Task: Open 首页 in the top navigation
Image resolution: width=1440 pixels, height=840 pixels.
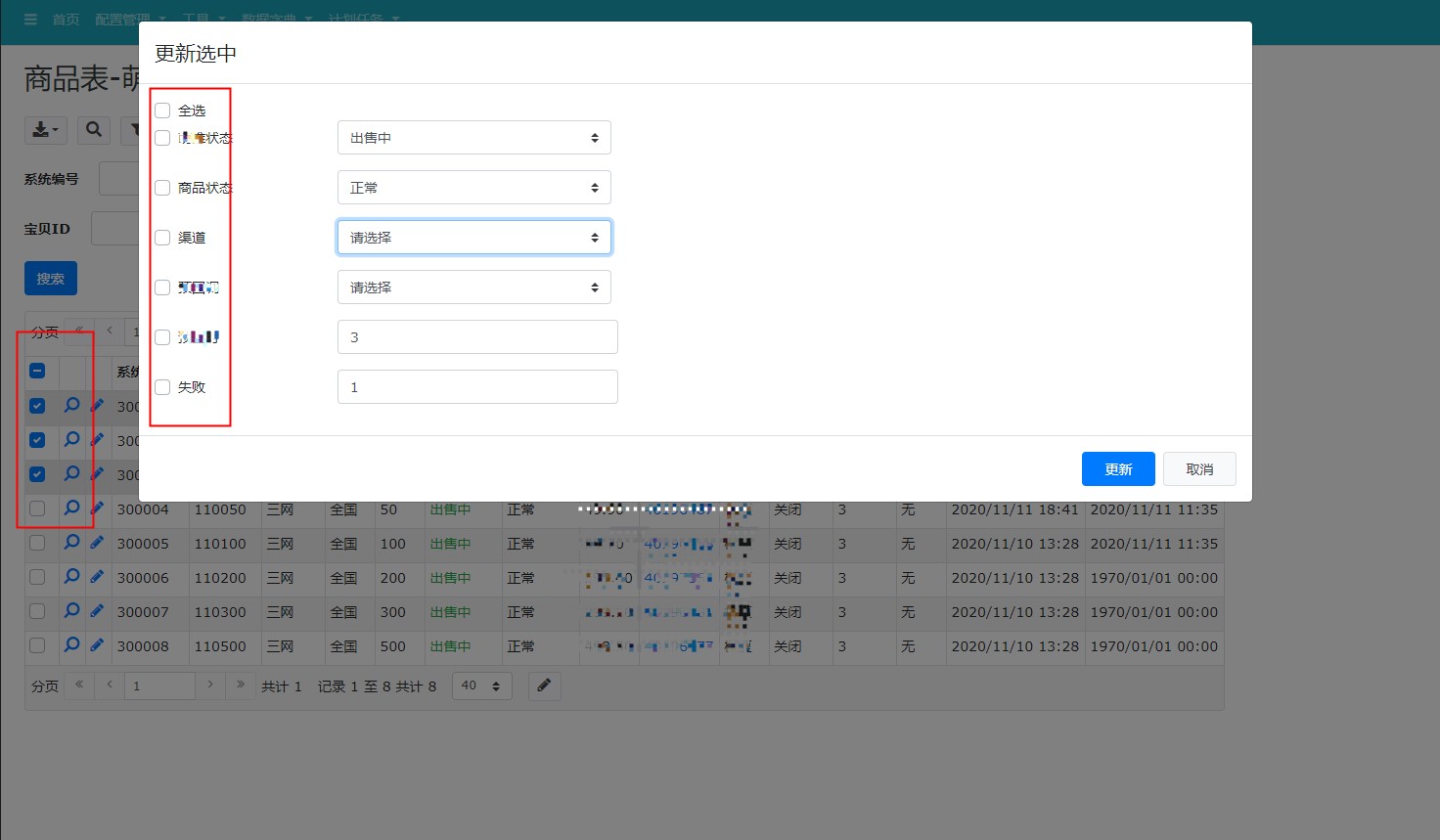Action: tap(66, 20)
